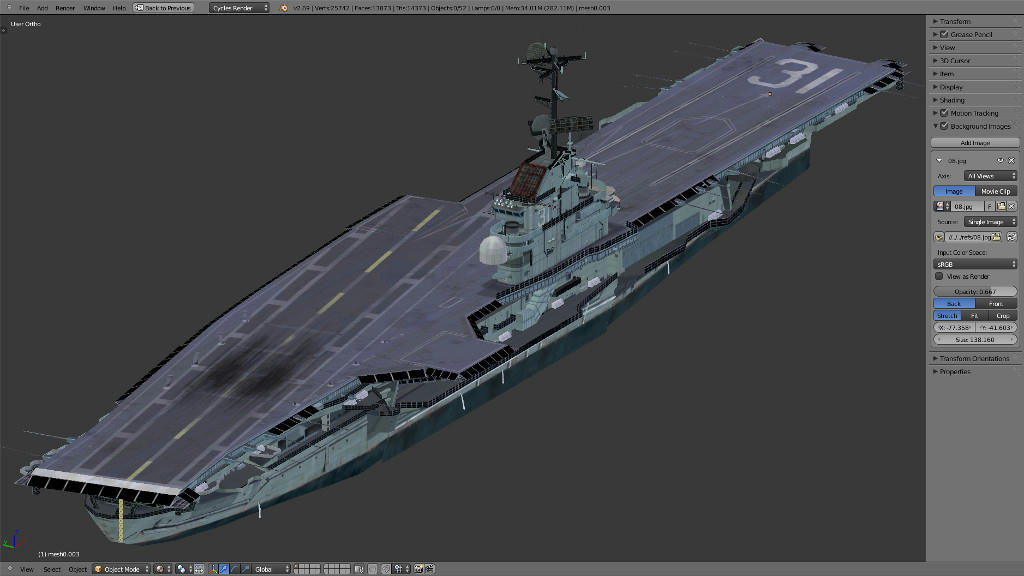Toggle the Motion Tracking checkbox

945,114
